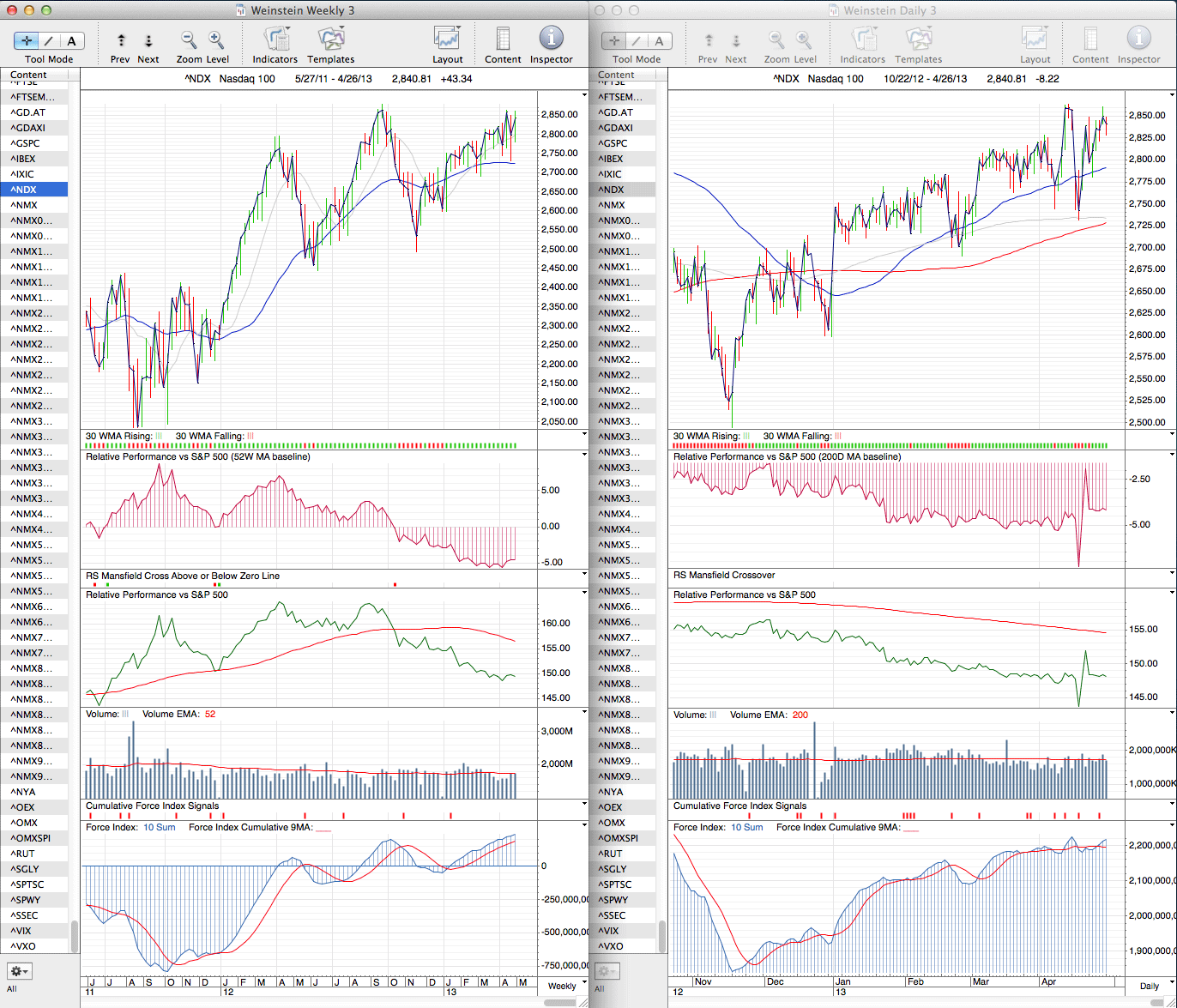
Task: Advance to next symbol with Next arrow
Action: (x=148, y=40)
